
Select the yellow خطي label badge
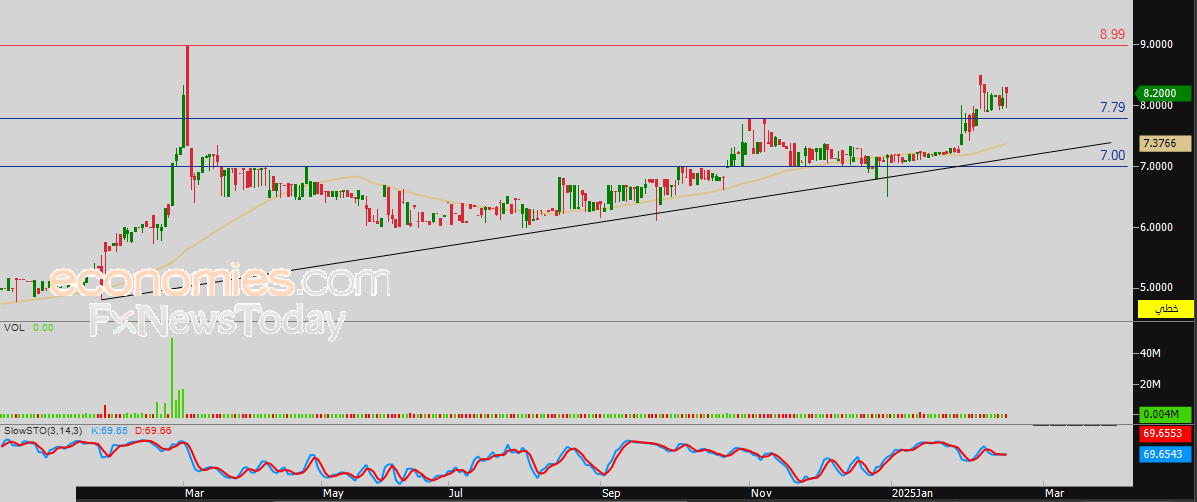1166,309
